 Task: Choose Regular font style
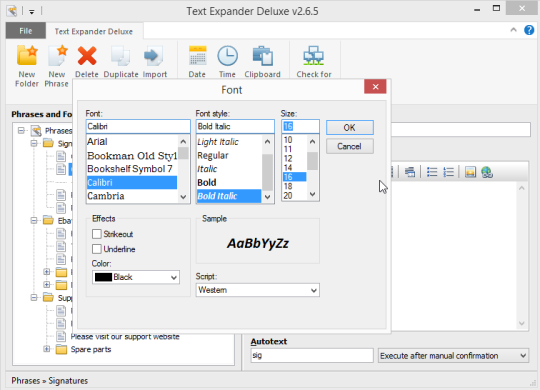pos(229,156)
